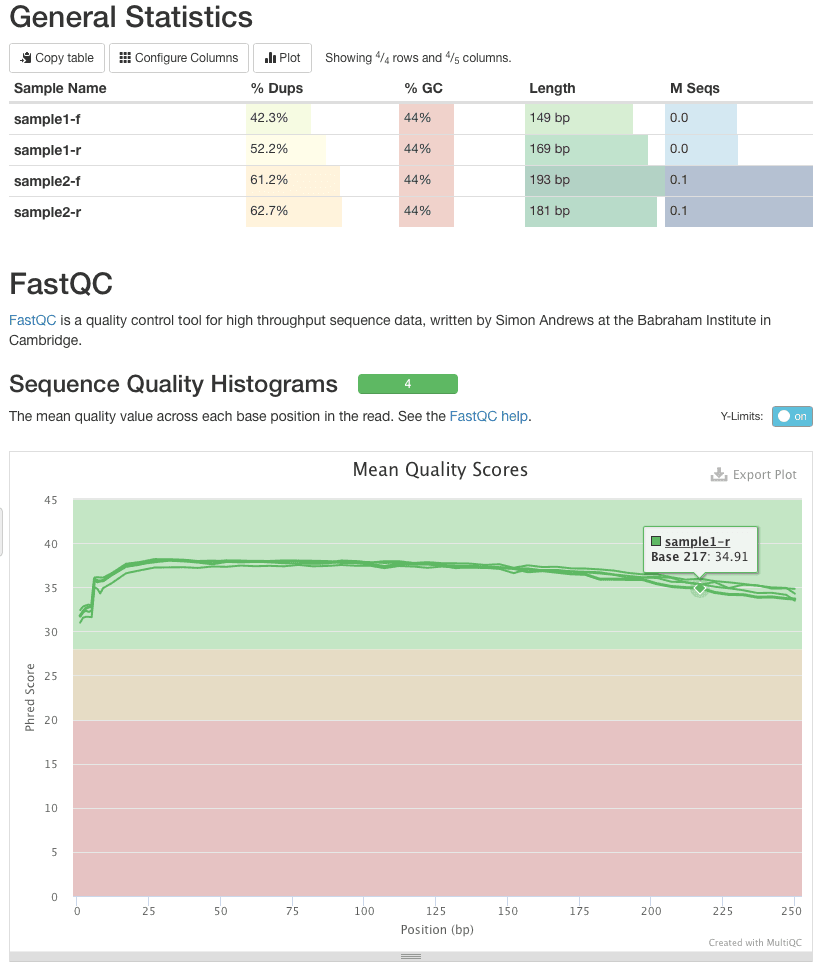
Task: Sort table by M Seqs column header
Action: [x=694, y=88]
